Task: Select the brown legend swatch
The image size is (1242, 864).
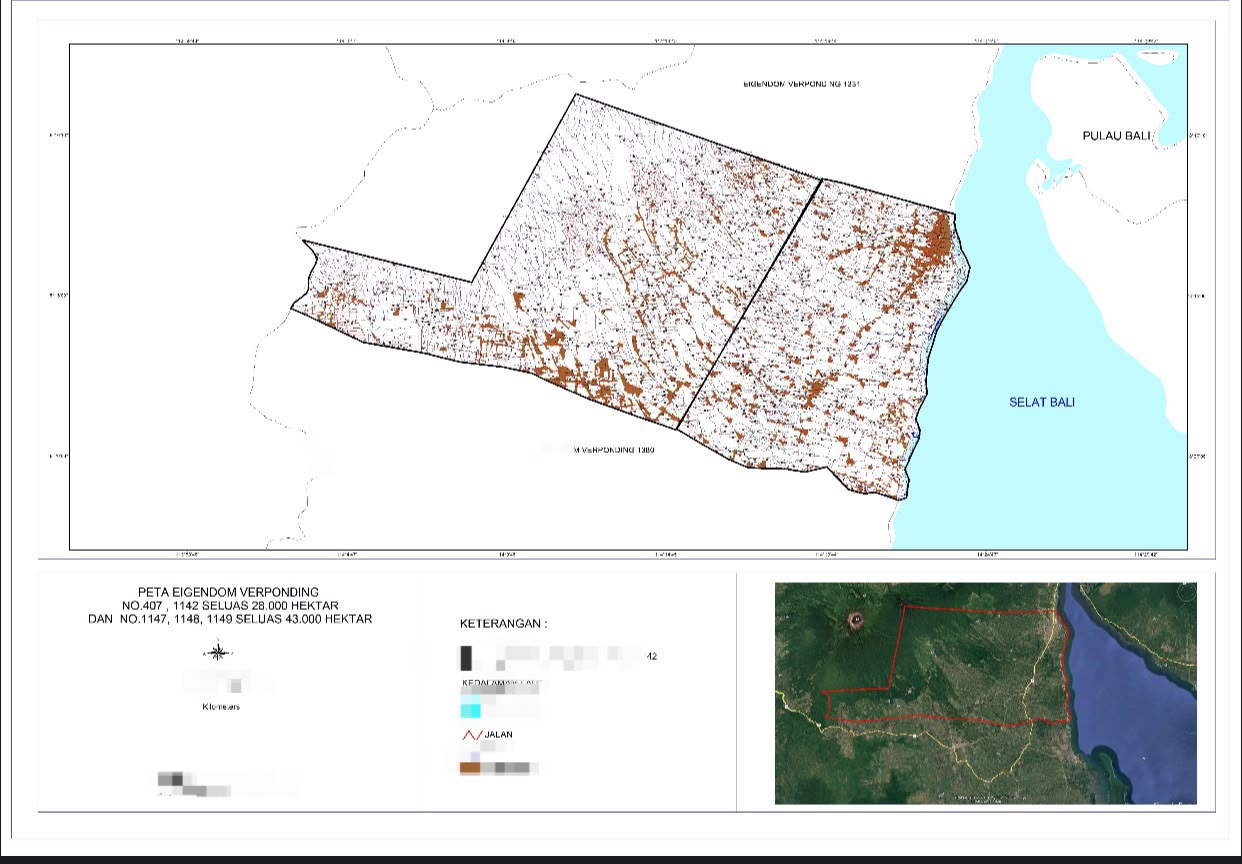Action: tap(470, 768)
